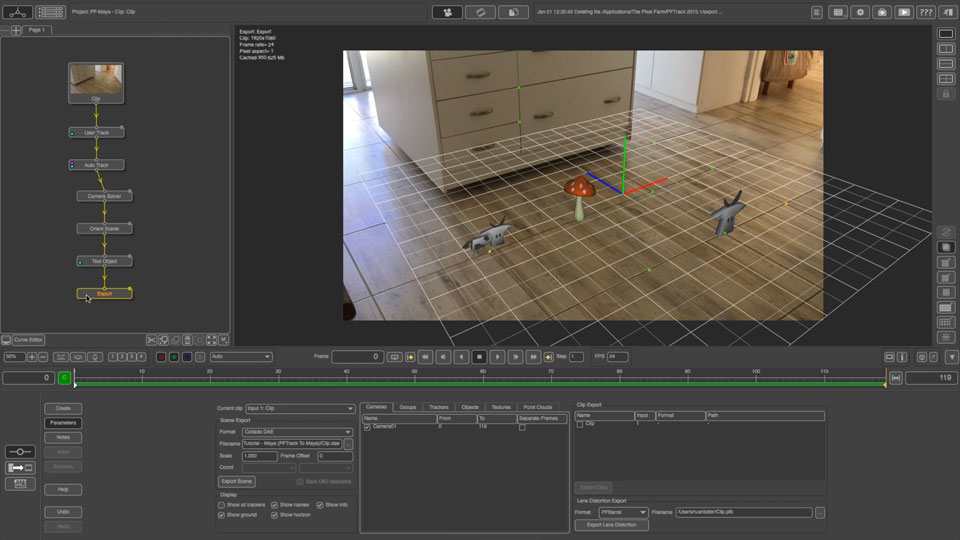Viewport: 960px width, 540px height.
Task: Choose the quad viewport layout icon
Action: coord(945,78)
